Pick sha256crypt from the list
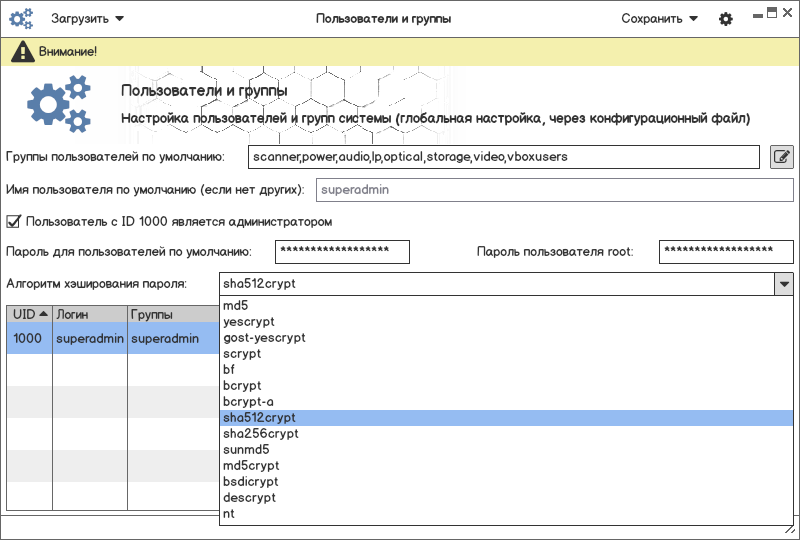The height and width of the screenshot is (540, 800). 261,434
